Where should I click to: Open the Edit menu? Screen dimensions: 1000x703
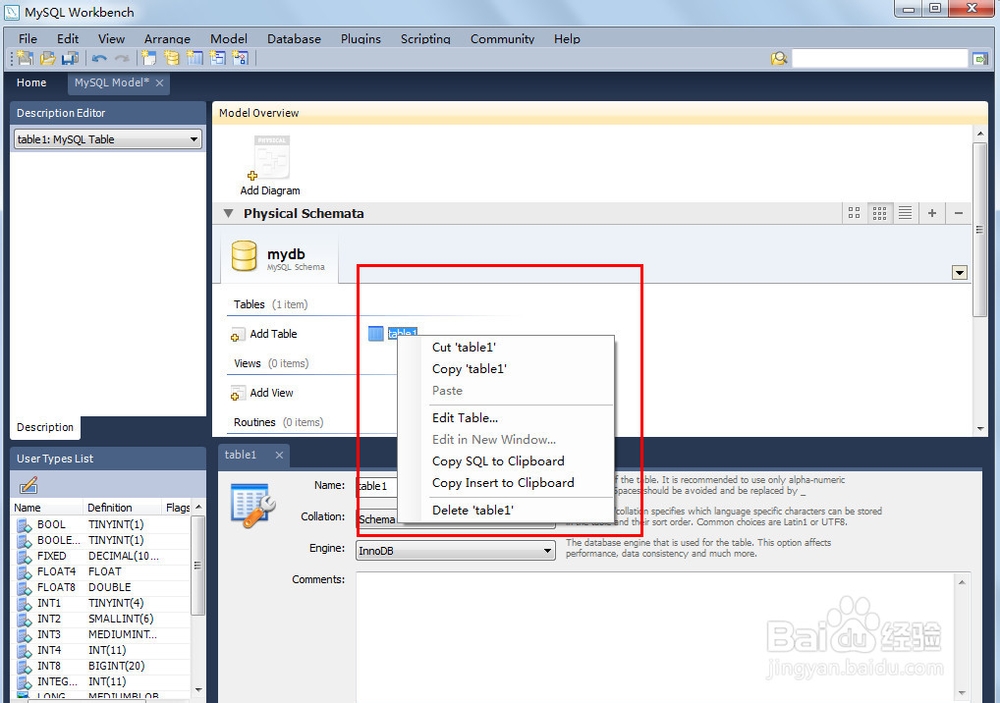(x=68, y=39)
